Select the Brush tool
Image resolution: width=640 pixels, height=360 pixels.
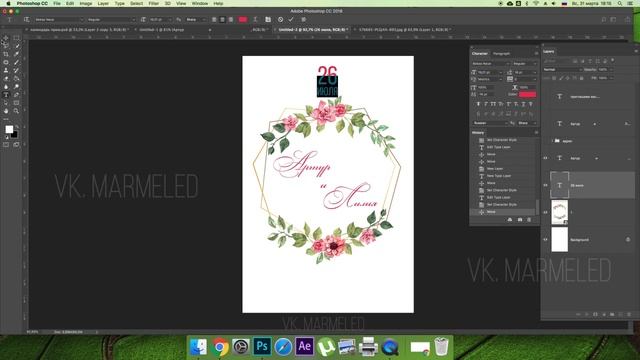pos(16,62)
